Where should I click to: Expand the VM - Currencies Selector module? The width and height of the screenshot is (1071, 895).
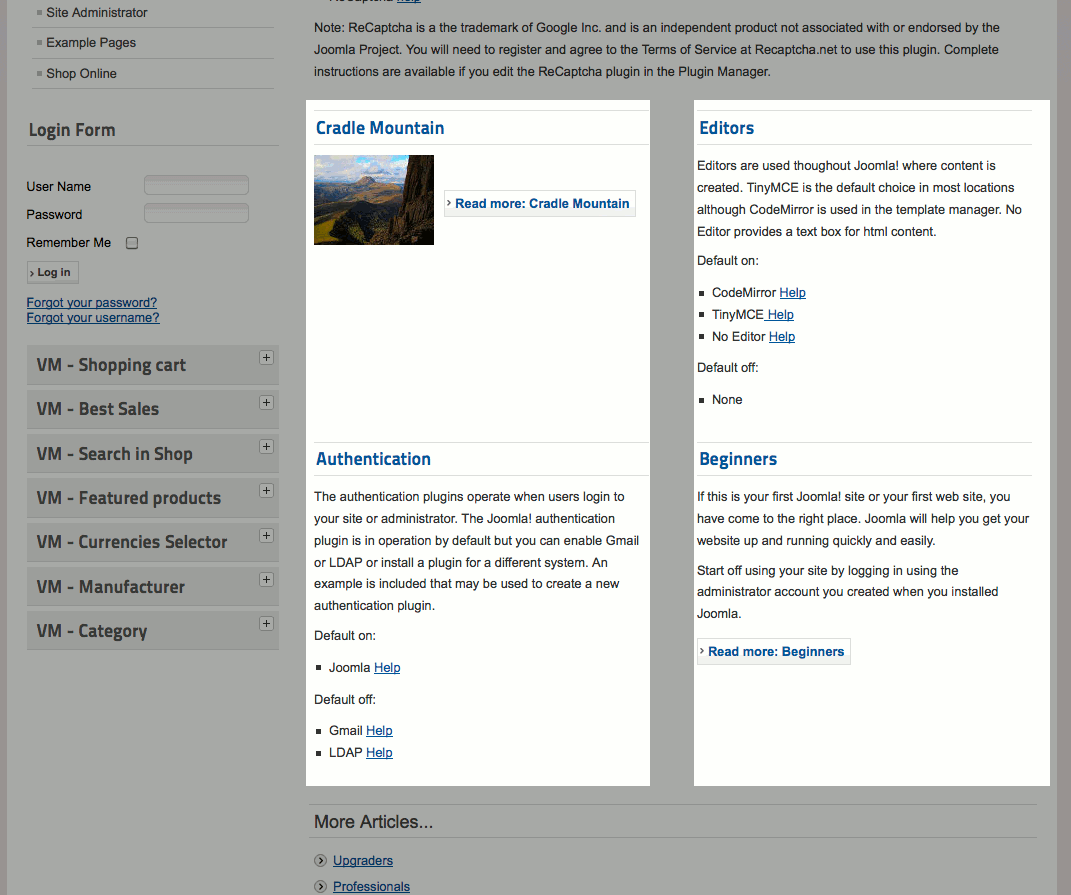point(266,536)
